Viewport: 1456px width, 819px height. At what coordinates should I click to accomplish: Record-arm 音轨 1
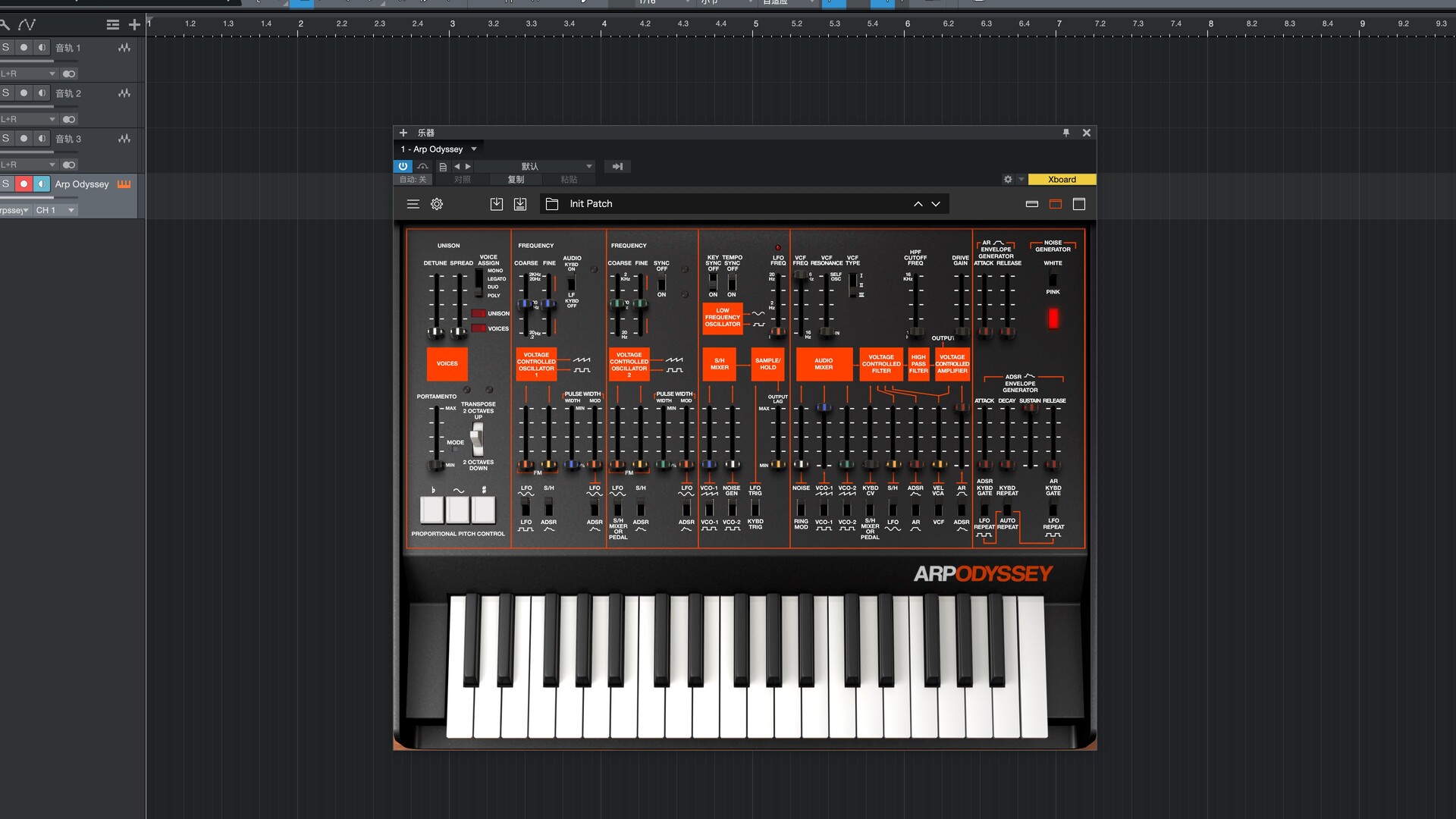[x=24, y=48]
